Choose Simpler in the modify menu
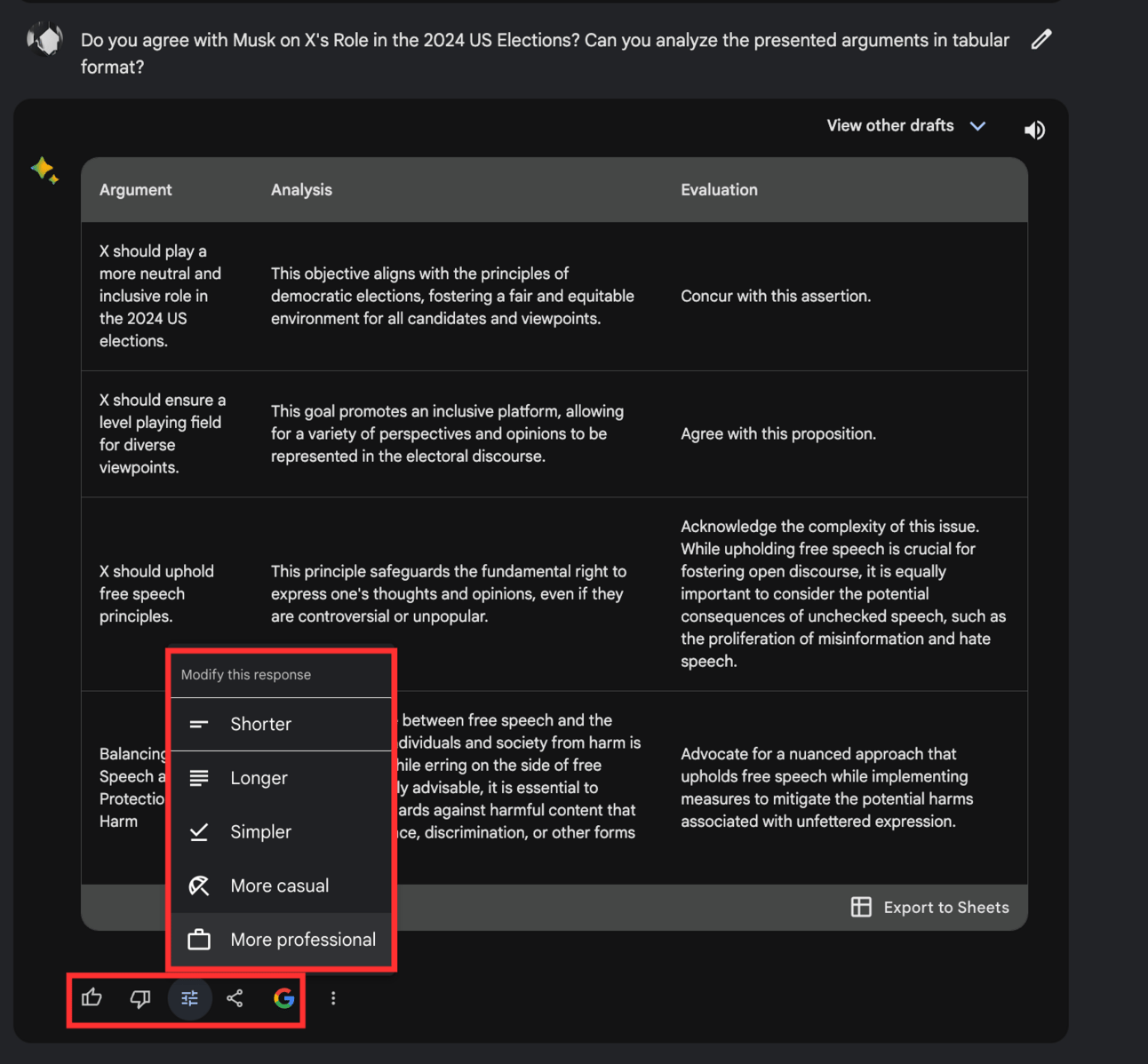 [x=281, y=832]
